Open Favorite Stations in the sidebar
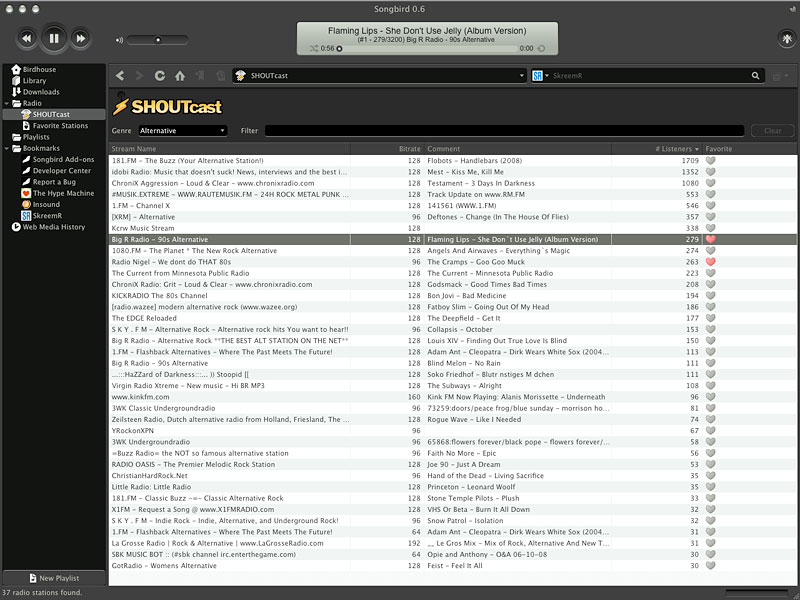The height and width of the screenshot is (600, 800). click(x=60, y=126)
